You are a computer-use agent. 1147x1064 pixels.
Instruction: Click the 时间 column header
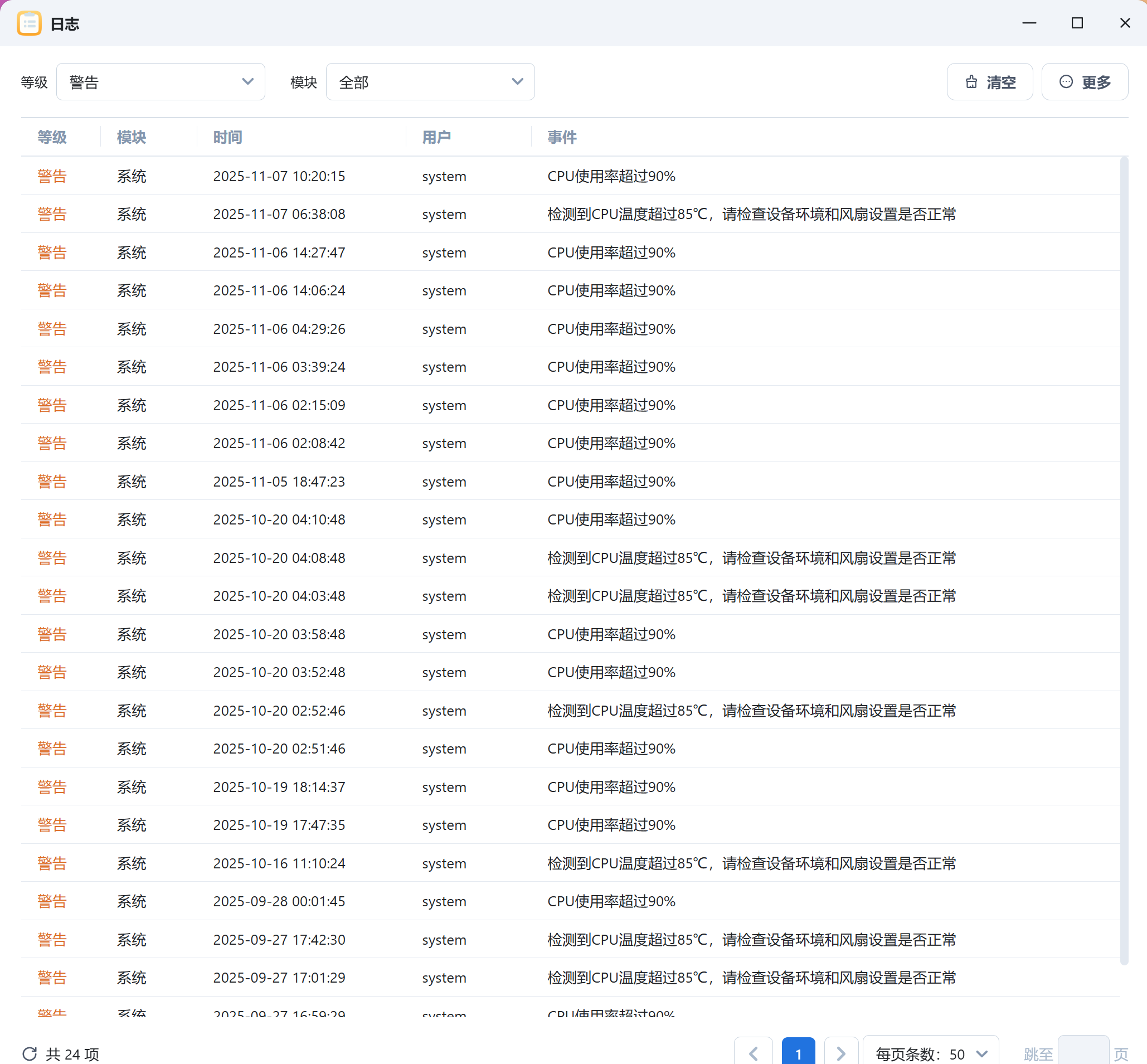[227, 137]
